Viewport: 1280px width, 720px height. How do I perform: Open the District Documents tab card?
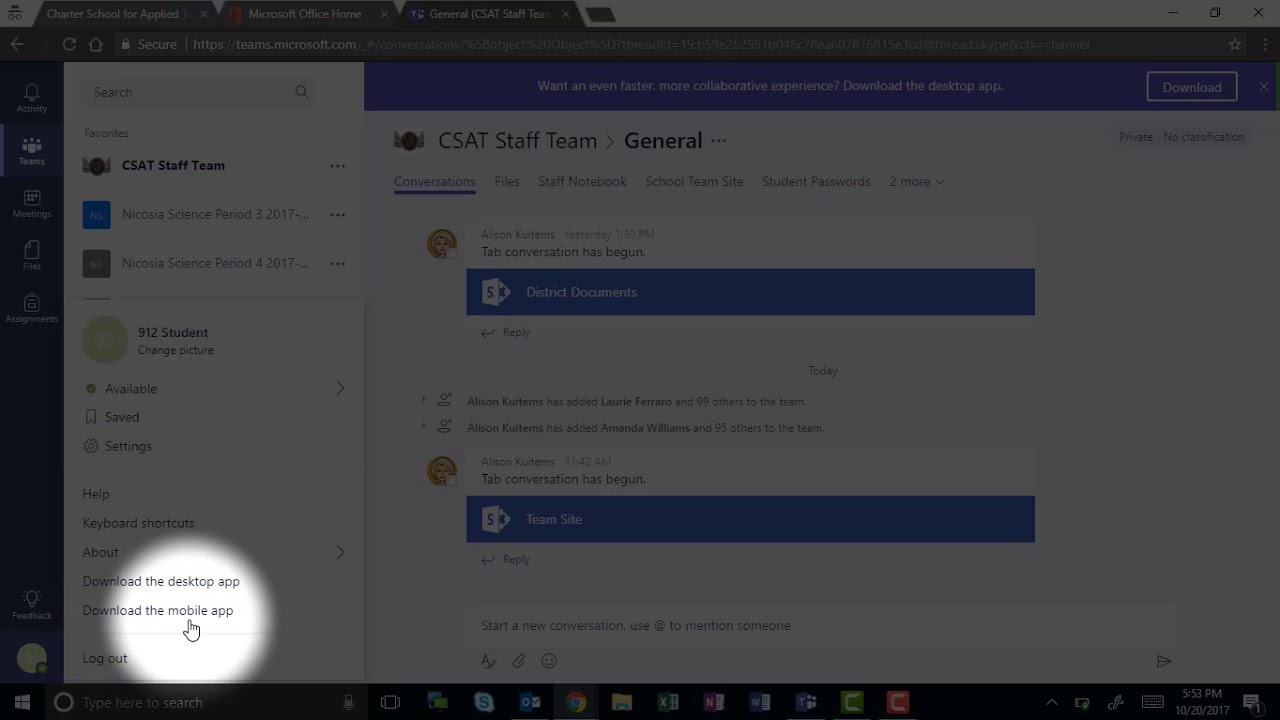(750, 292)
